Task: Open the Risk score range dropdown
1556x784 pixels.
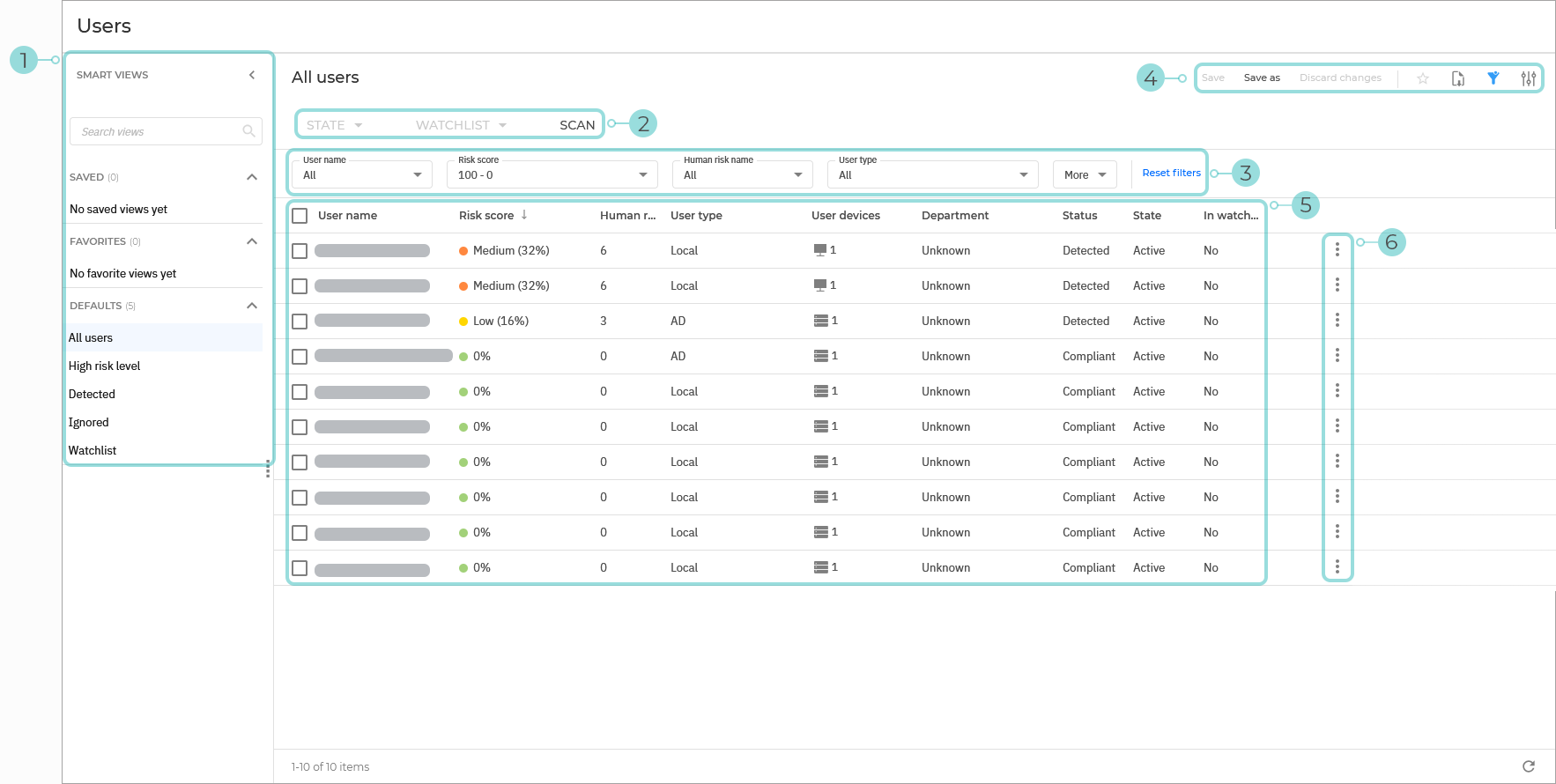Action: click(552, 174)
